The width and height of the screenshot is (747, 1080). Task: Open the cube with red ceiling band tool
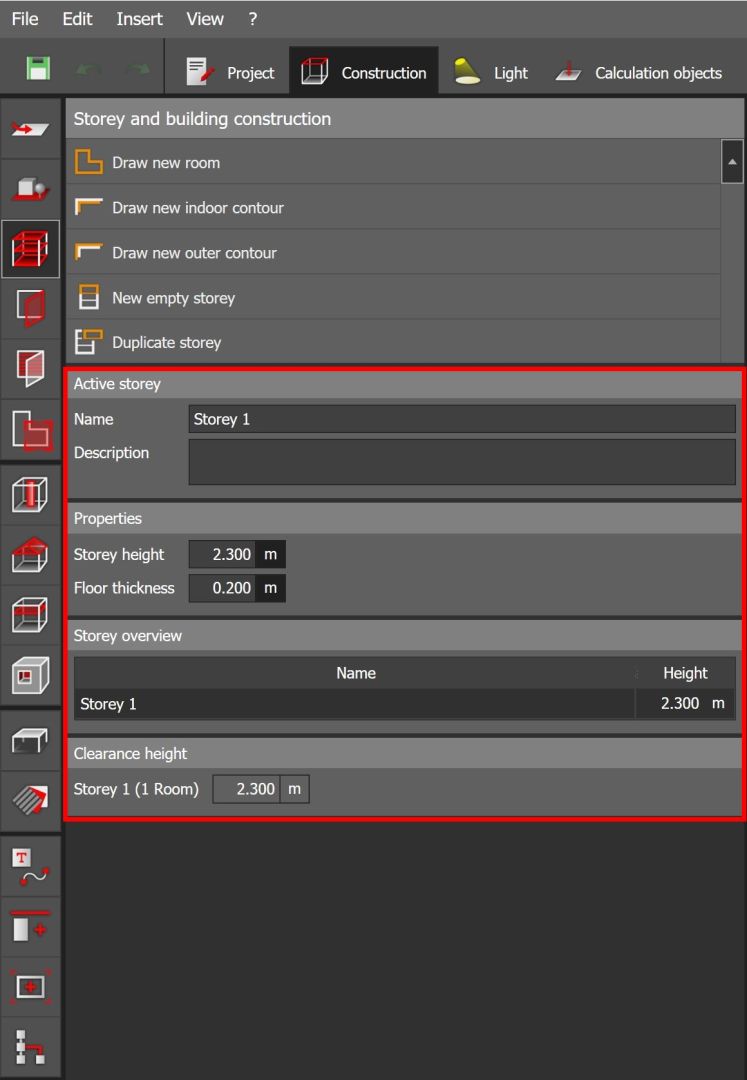point(30,614)
